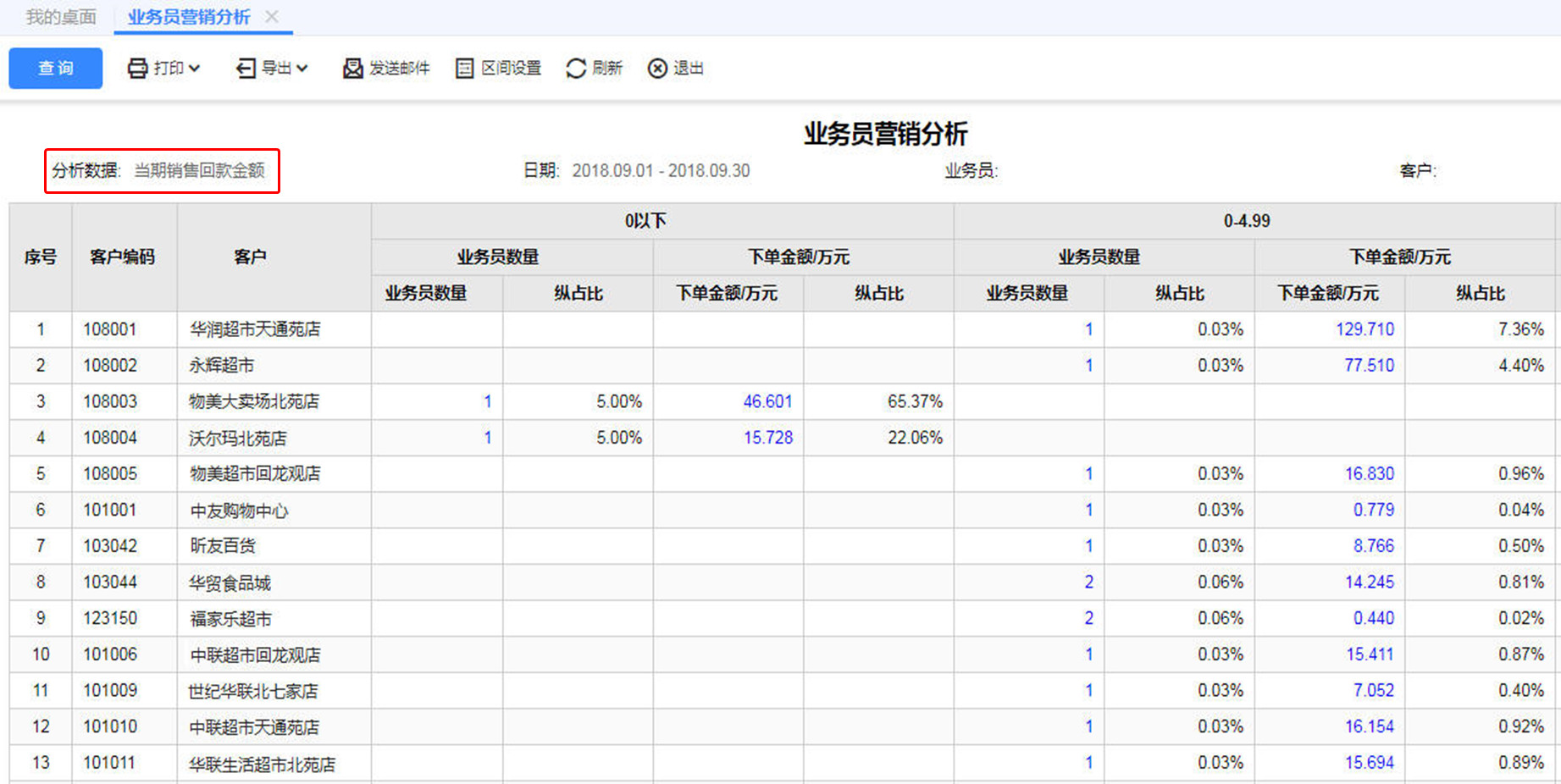Expand the 导出 export dropdown arrow
This screenshot has width=1561, height=784.
tap(302, 69)
